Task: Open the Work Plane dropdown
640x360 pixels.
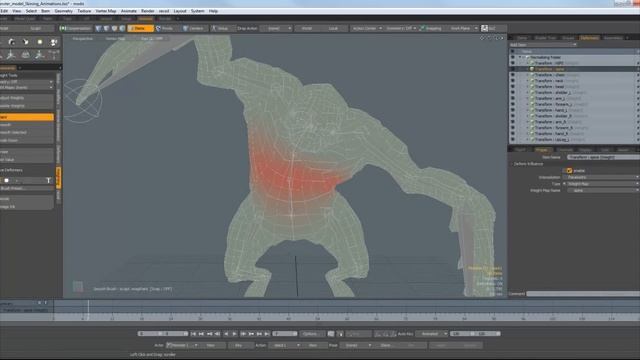Action: (462, 28)
